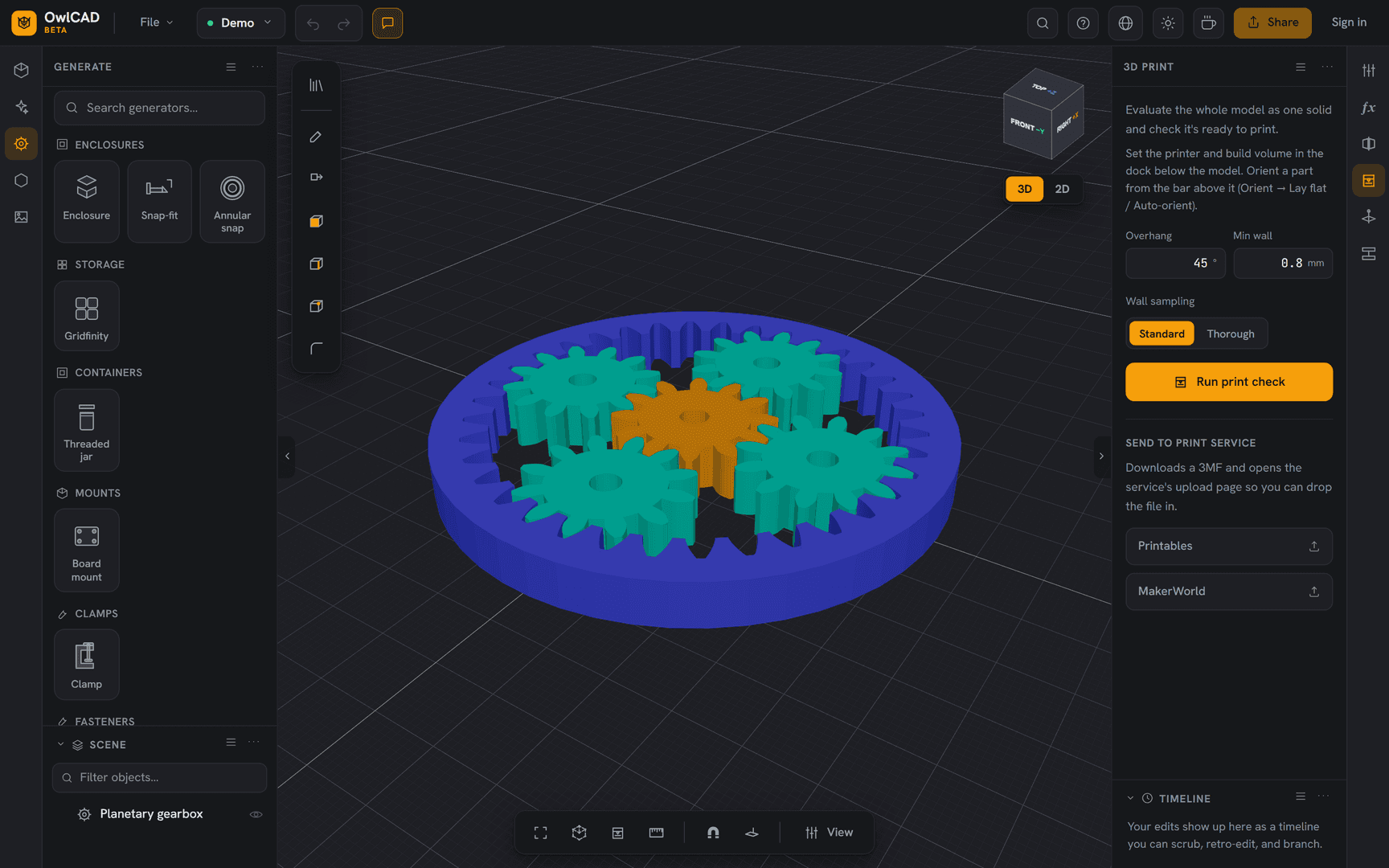The image size is (1389, 868).
Task: Collapse the left panel arrow
Action: coord(287,457)
